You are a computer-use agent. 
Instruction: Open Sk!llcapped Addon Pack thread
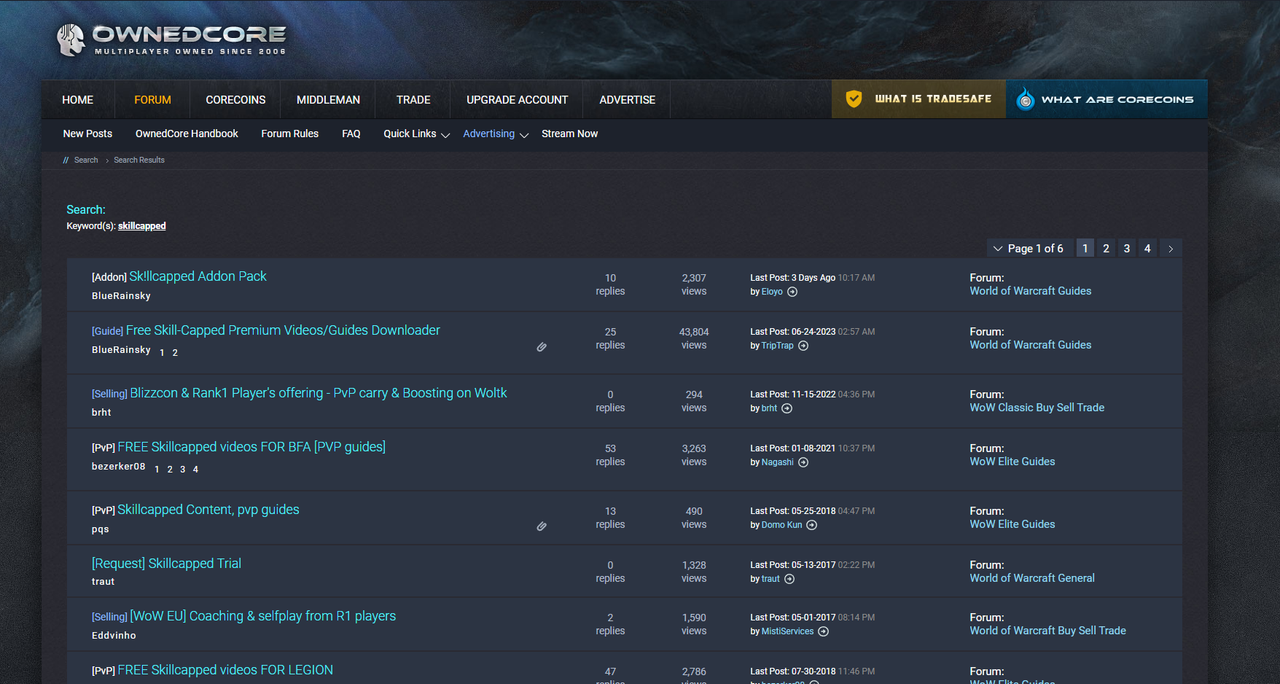coord(198,276)
